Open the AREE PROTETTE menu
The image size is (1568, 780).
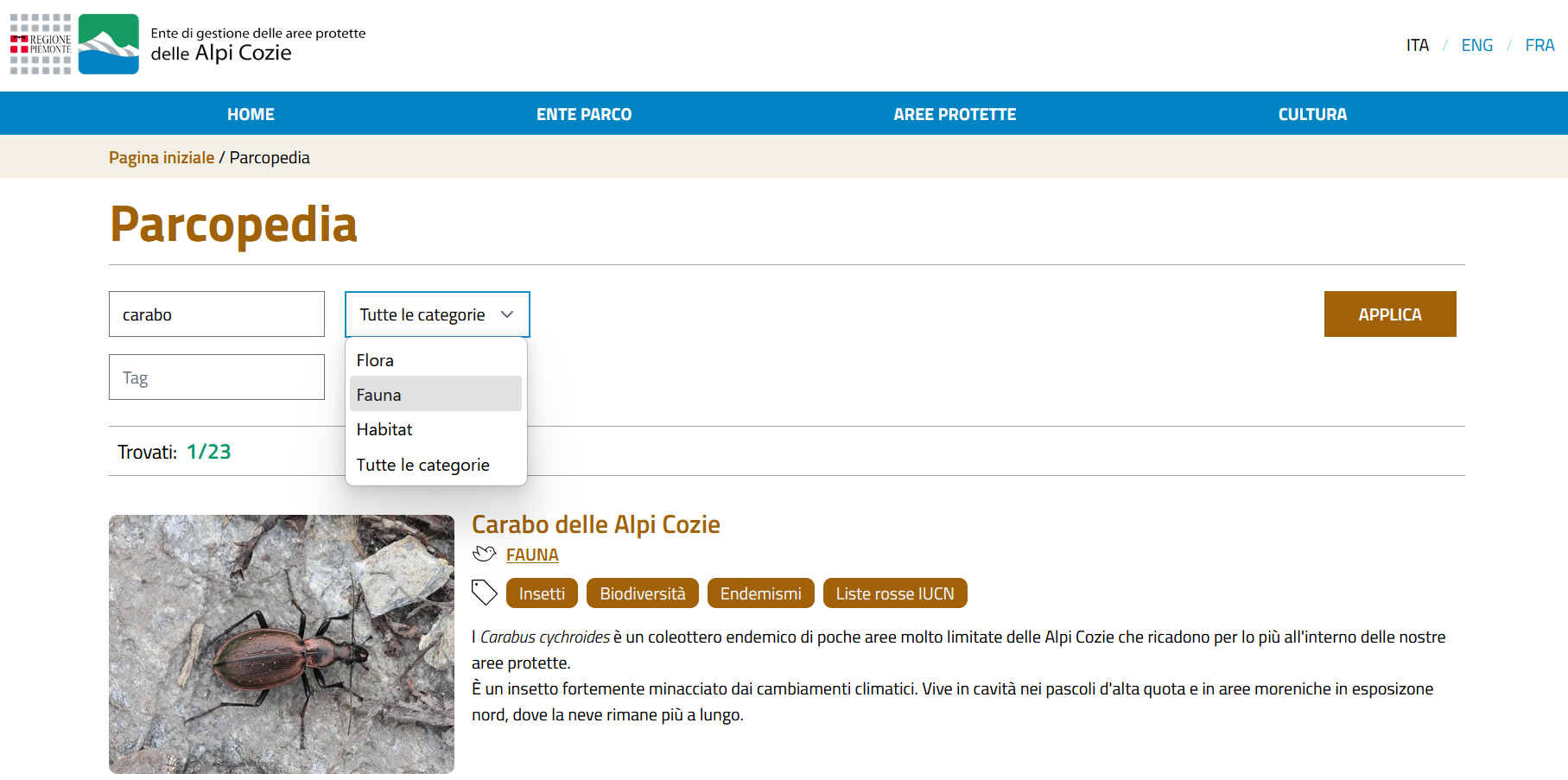tap(955, 114)
